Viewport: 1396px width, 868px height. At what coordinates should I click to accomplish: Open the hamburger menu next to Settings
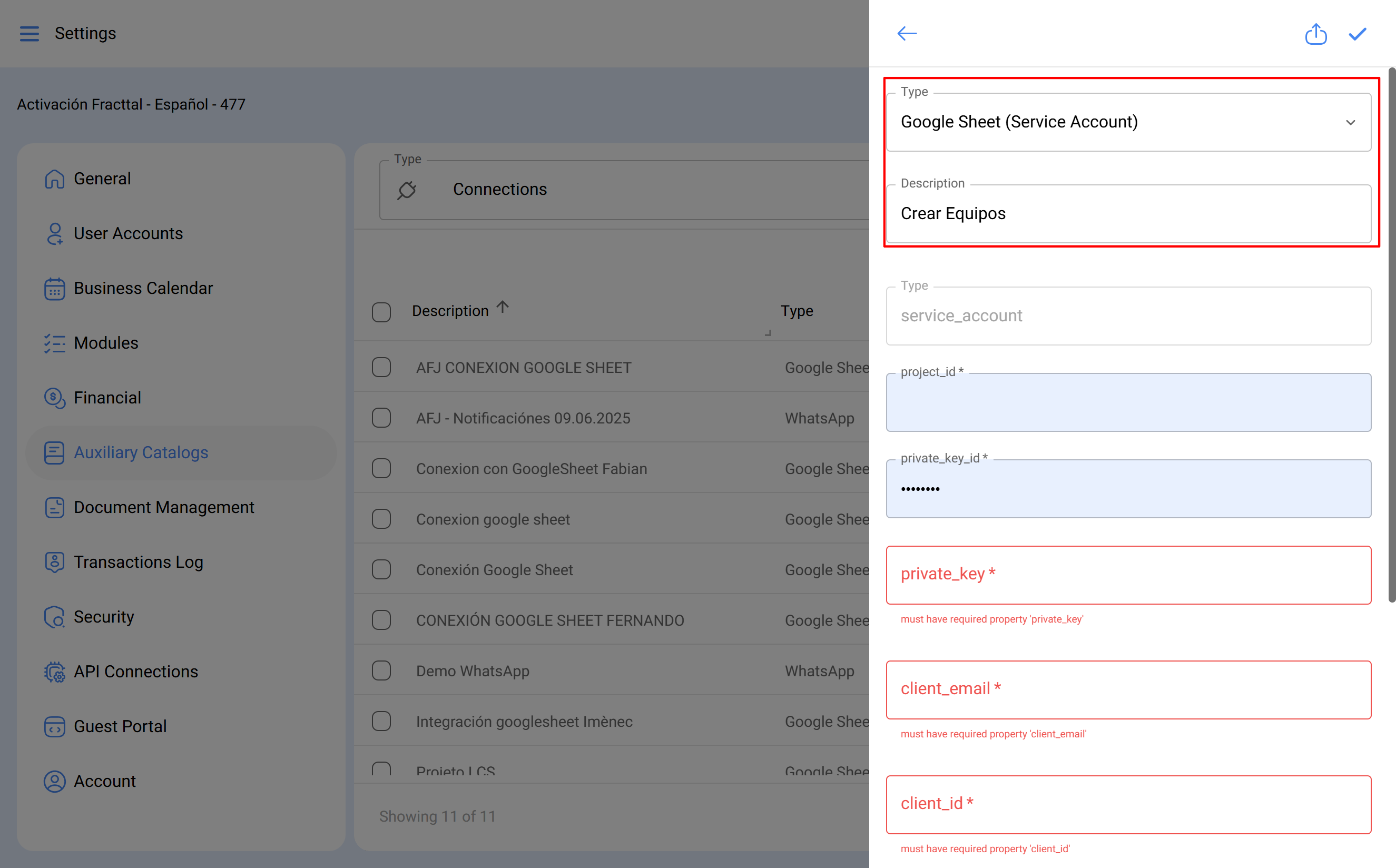point(30,33)
